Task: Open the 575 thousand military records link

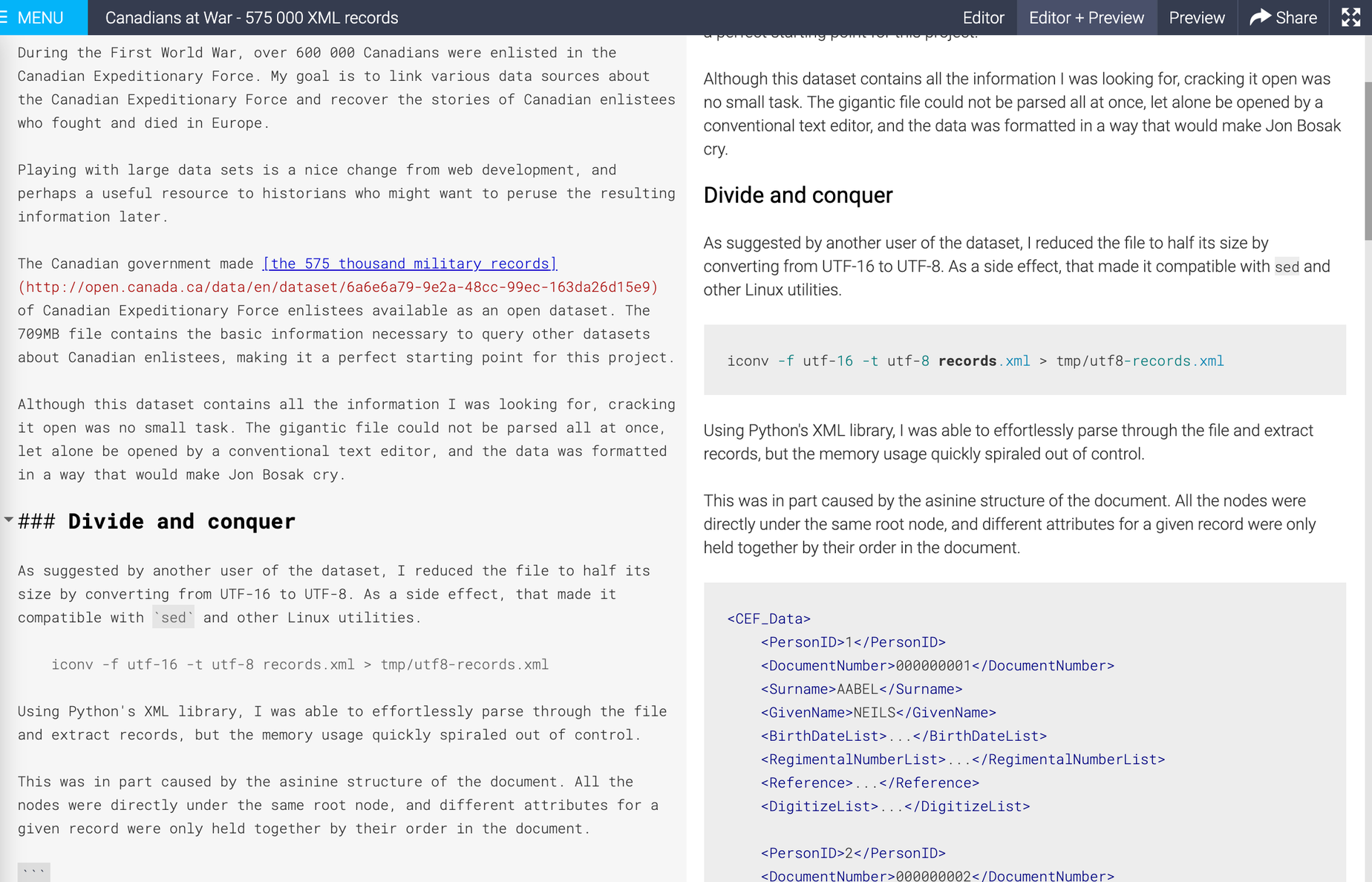Action: point(410,264)
